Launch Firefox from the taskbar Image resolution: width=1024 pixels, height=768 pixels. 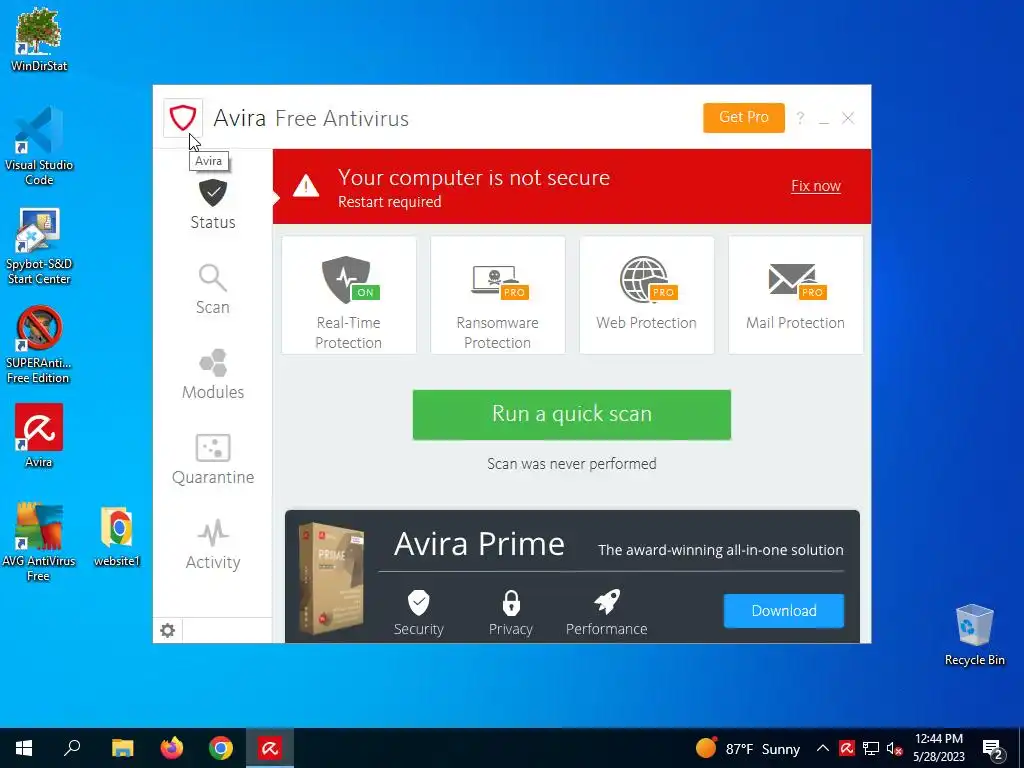pos(172,748)
